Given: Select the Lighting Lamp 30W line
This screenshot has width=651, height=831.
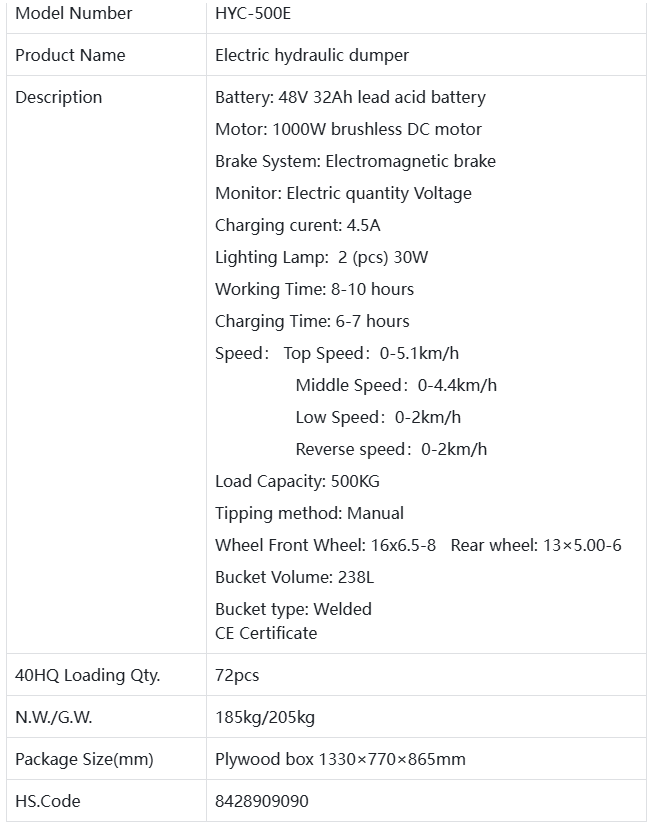Looking at the screenshot, I should click(x=321, y=257).
